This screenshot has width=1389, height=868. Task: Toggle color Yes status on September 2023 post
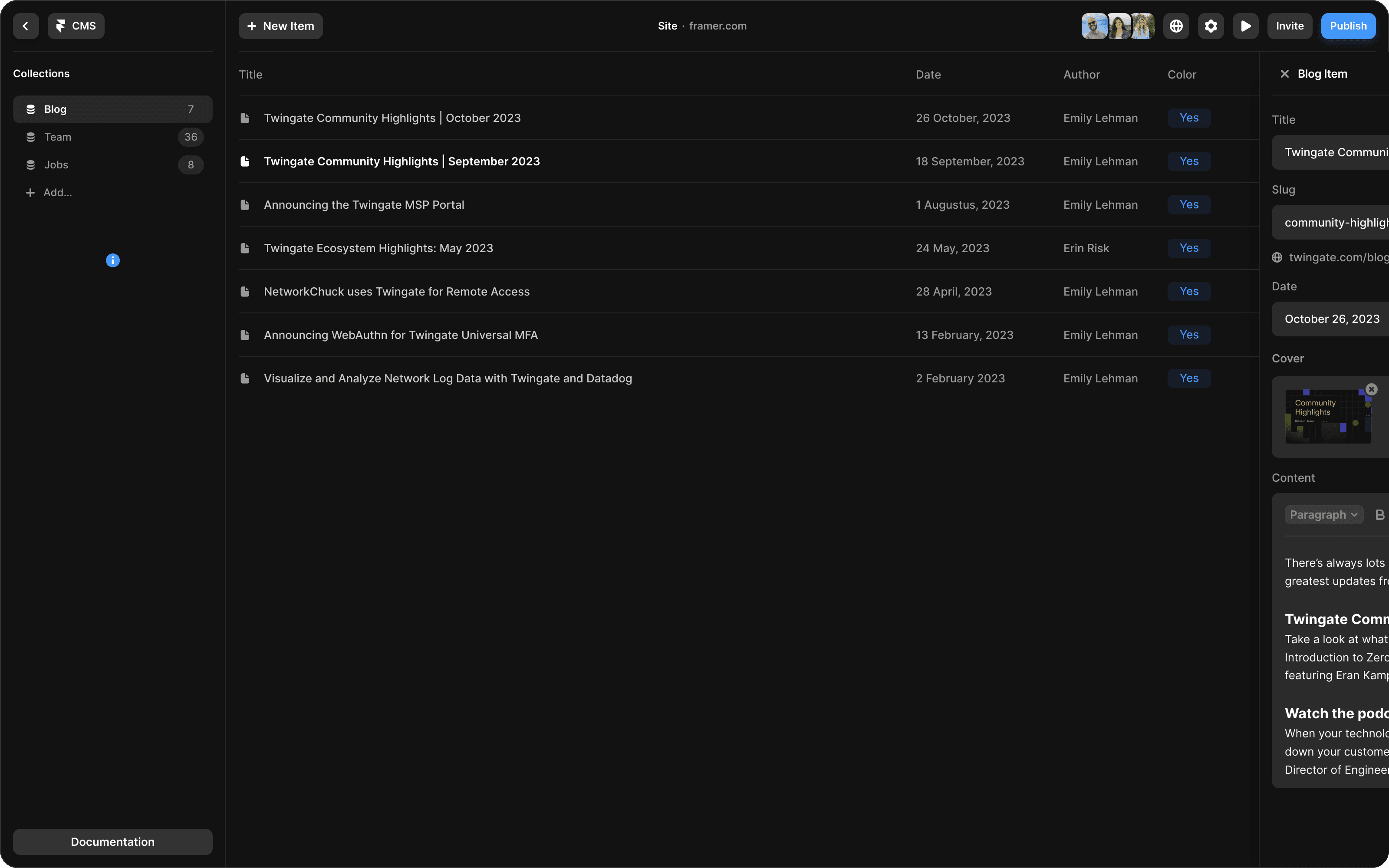pyautogui.click(x=1189, y=161)
